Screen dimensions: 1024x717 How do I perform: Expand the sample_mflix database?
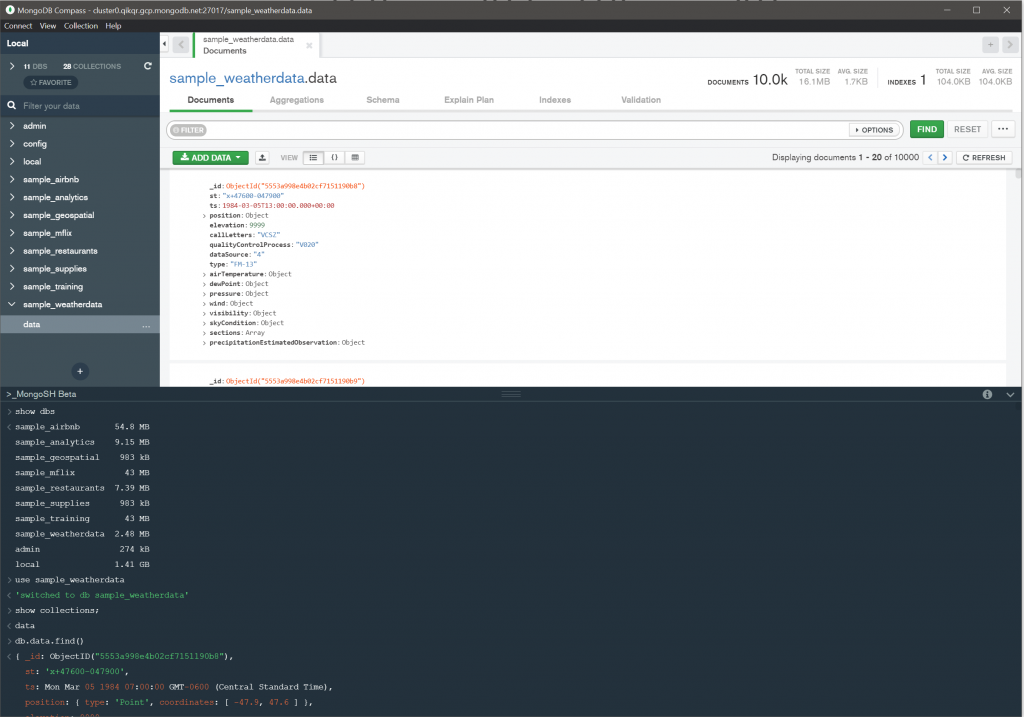tap(12, 232)
